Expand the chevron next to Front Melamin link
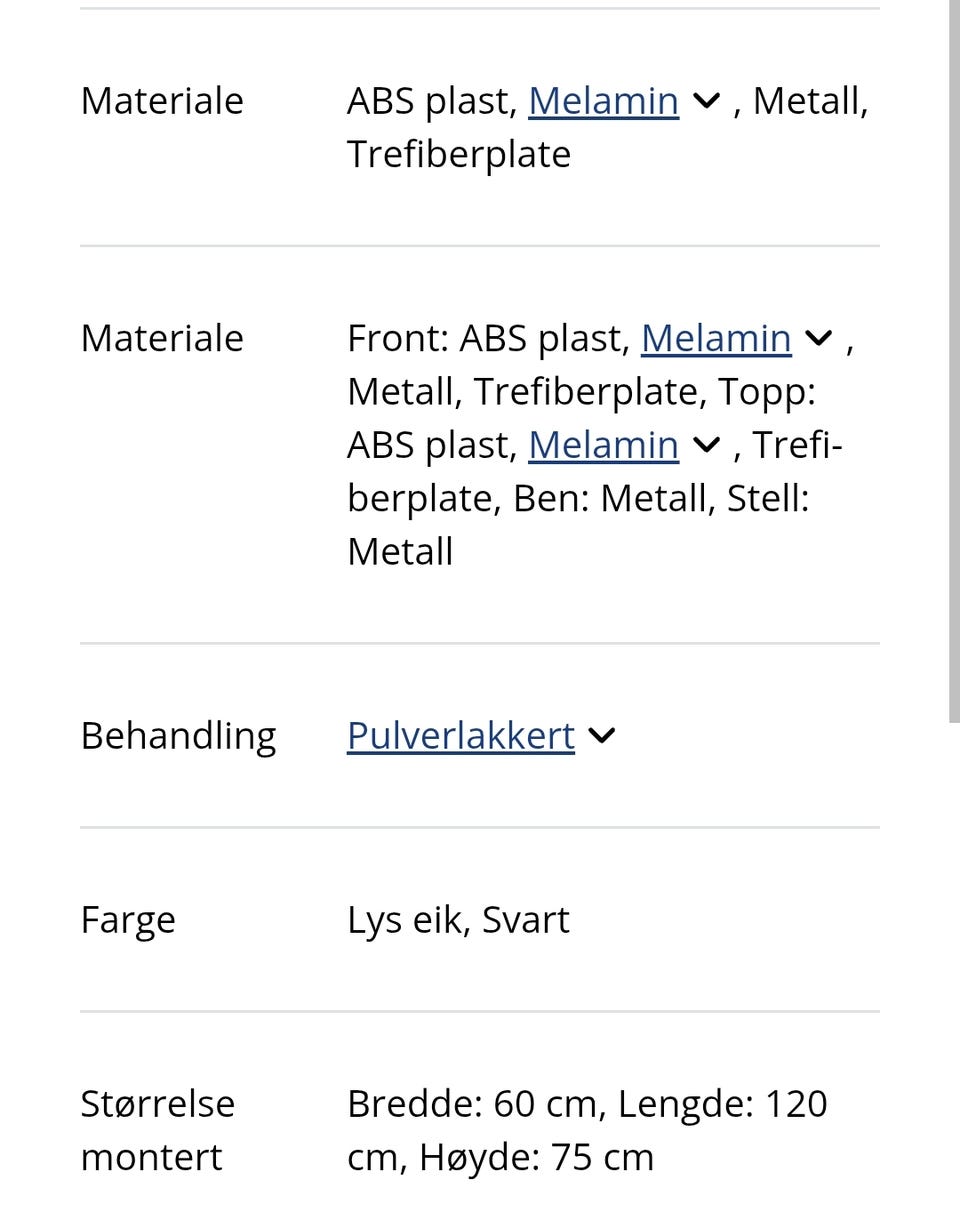Viewport: 960px width, 1220px height. click(x=818, y=338)
